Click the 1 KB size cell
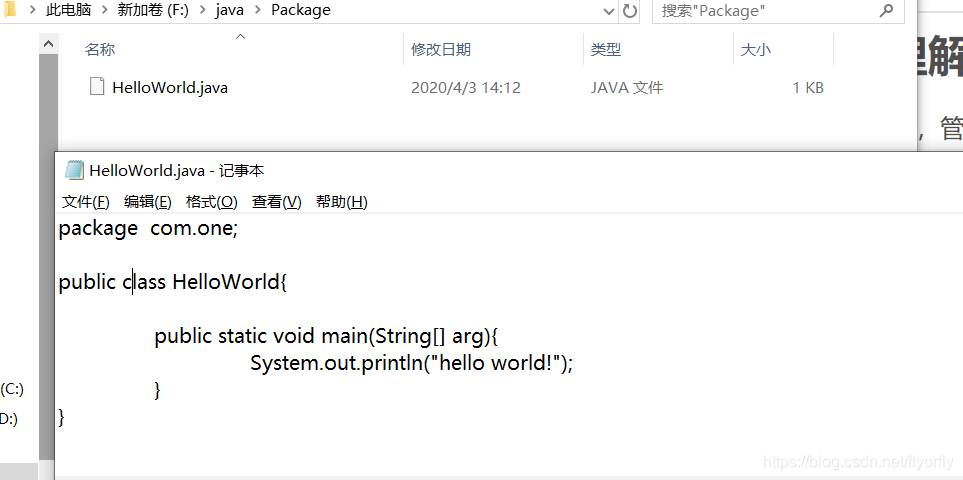Screen dimensions: 963x480 coord(808,88)
